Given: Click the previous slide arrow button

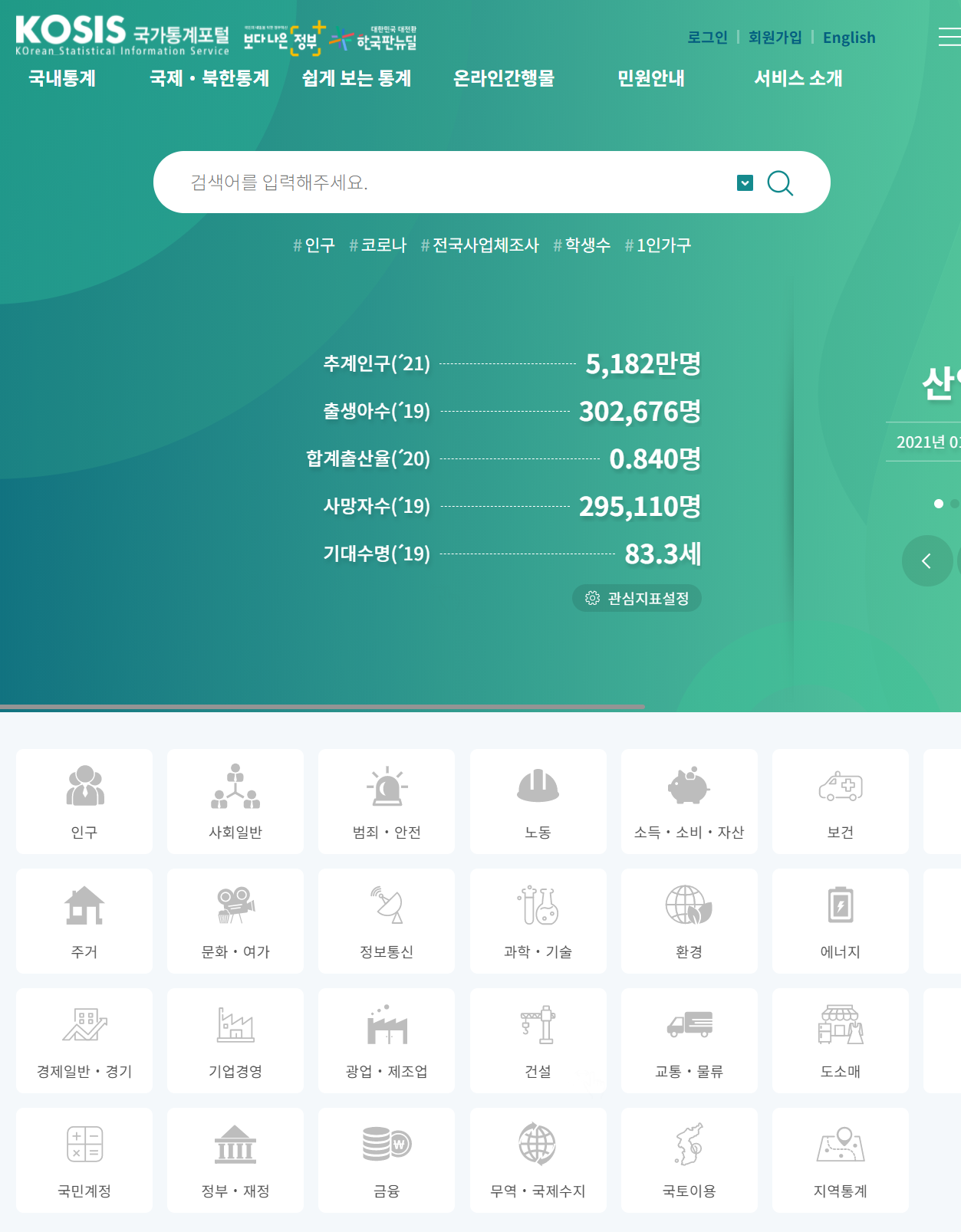Looking at the screenshot, I should click(x=927, y=561).
